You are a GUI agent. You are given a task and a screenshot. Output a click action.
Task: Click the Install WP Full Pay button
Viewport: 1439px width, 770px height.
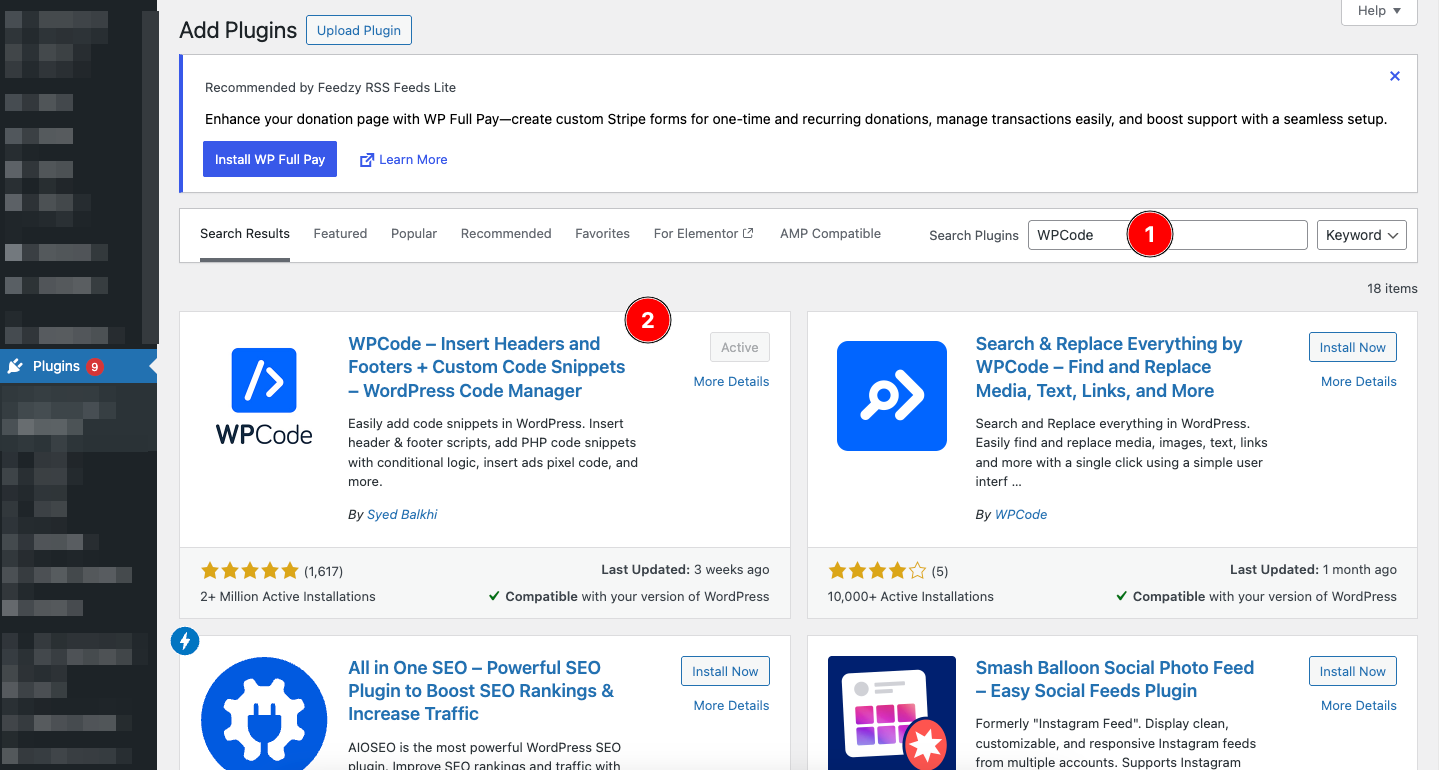(270, 159)
